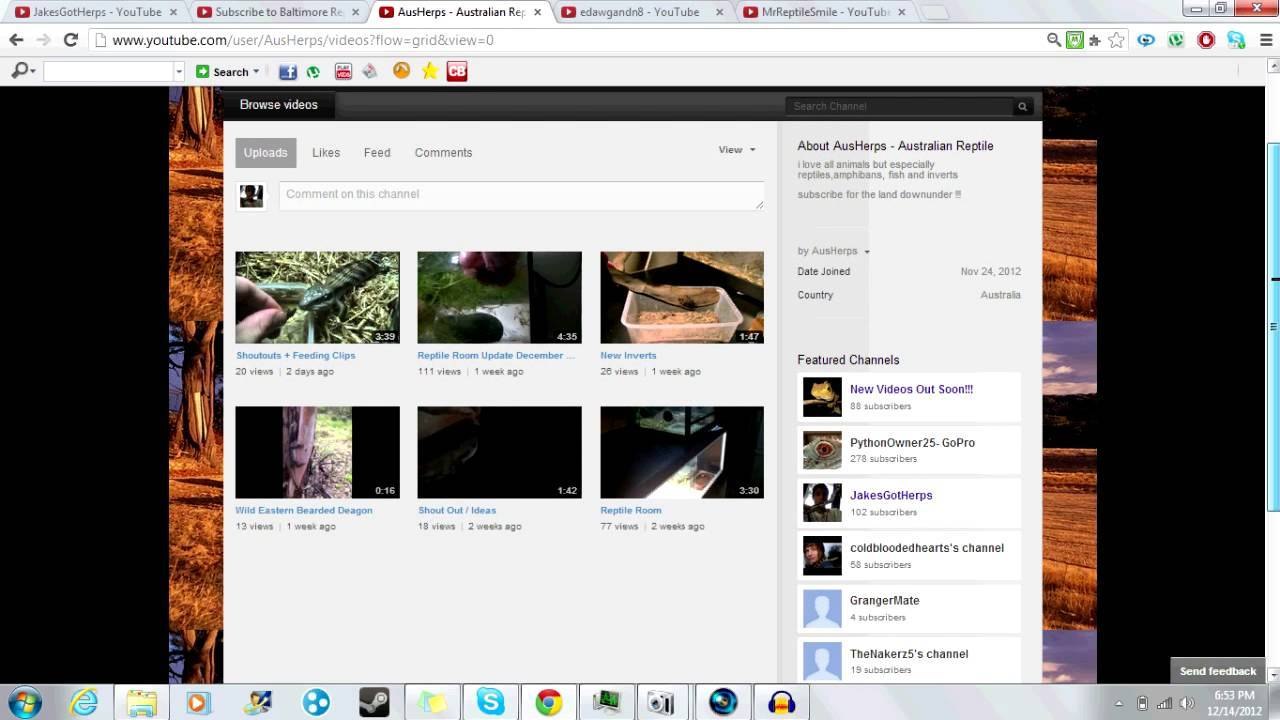Open Windows Media Player from the taskbar
This screenshot has width=1280, height=720.
pyautogui.click(x=197, y=702)
